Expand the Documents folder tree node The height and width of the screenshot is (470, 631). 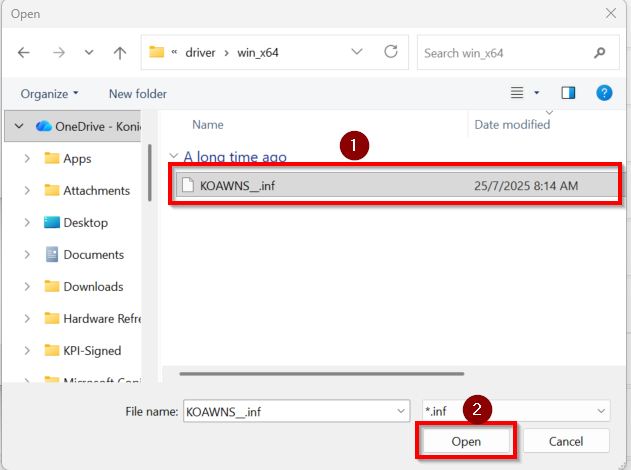(x=28, y=255)
